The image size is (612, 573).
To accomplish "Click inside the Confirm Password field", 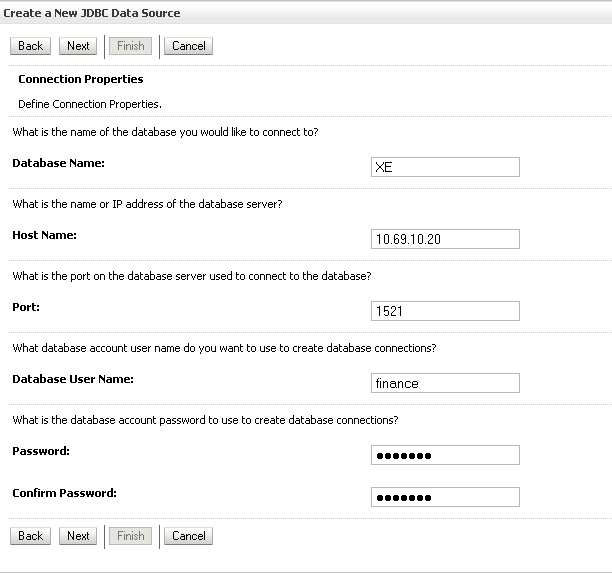I will click(445, 497).
